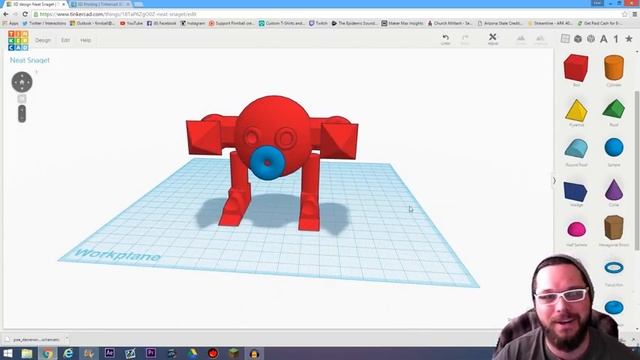Switch to the second browser tab
The width and height of the screenshot is (640, 360).
pyautogui.click(x=100, y=4)
